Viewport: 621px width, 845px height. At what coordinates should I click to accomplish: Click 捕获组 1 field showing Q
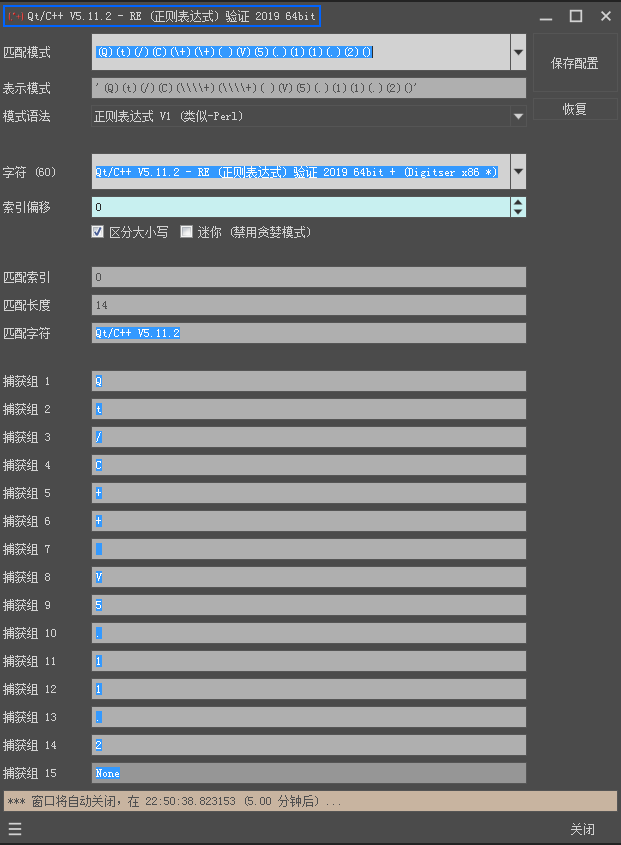[x=309, y=381]
